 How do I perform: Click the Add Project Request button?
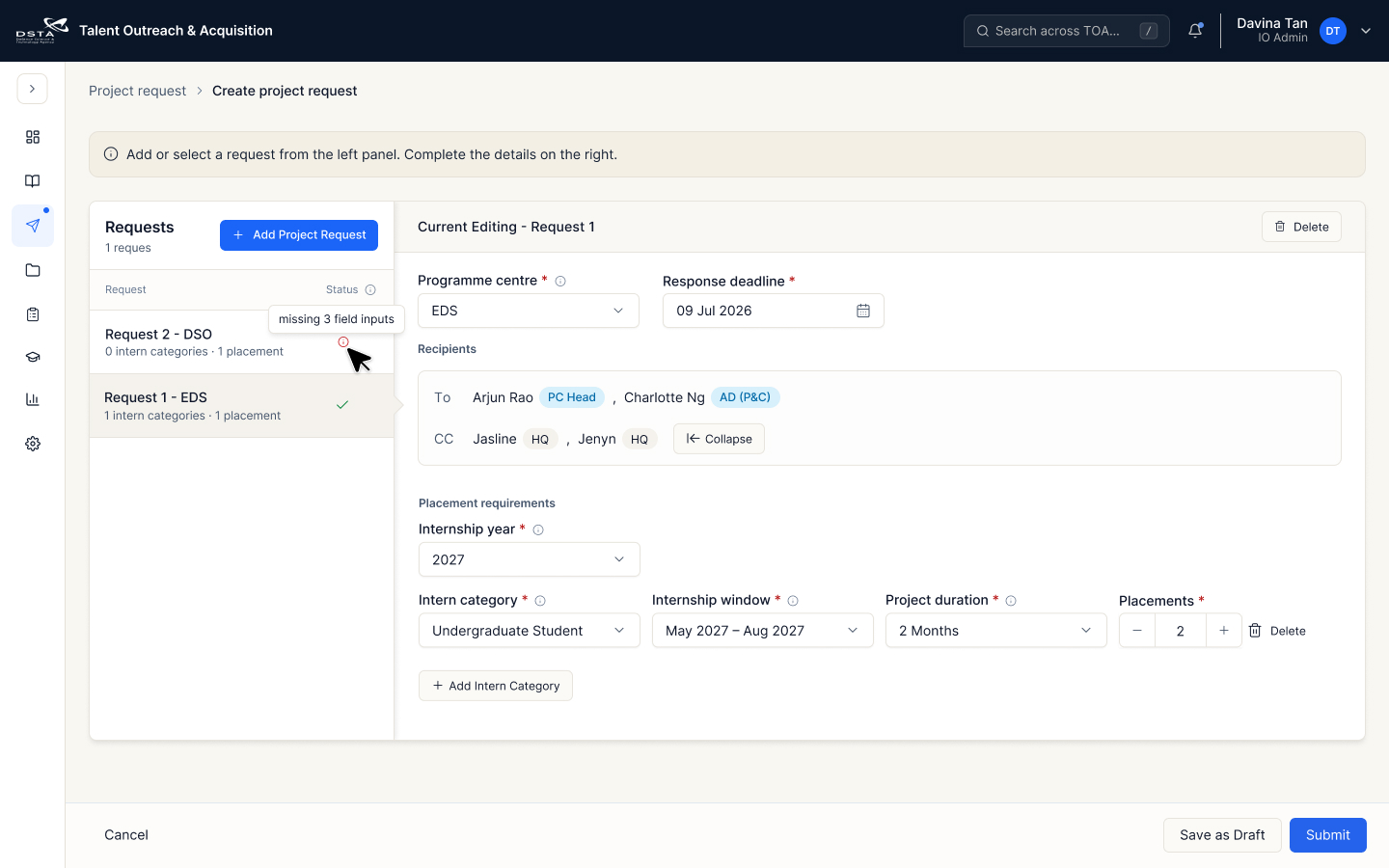click(x=299, y=235)
